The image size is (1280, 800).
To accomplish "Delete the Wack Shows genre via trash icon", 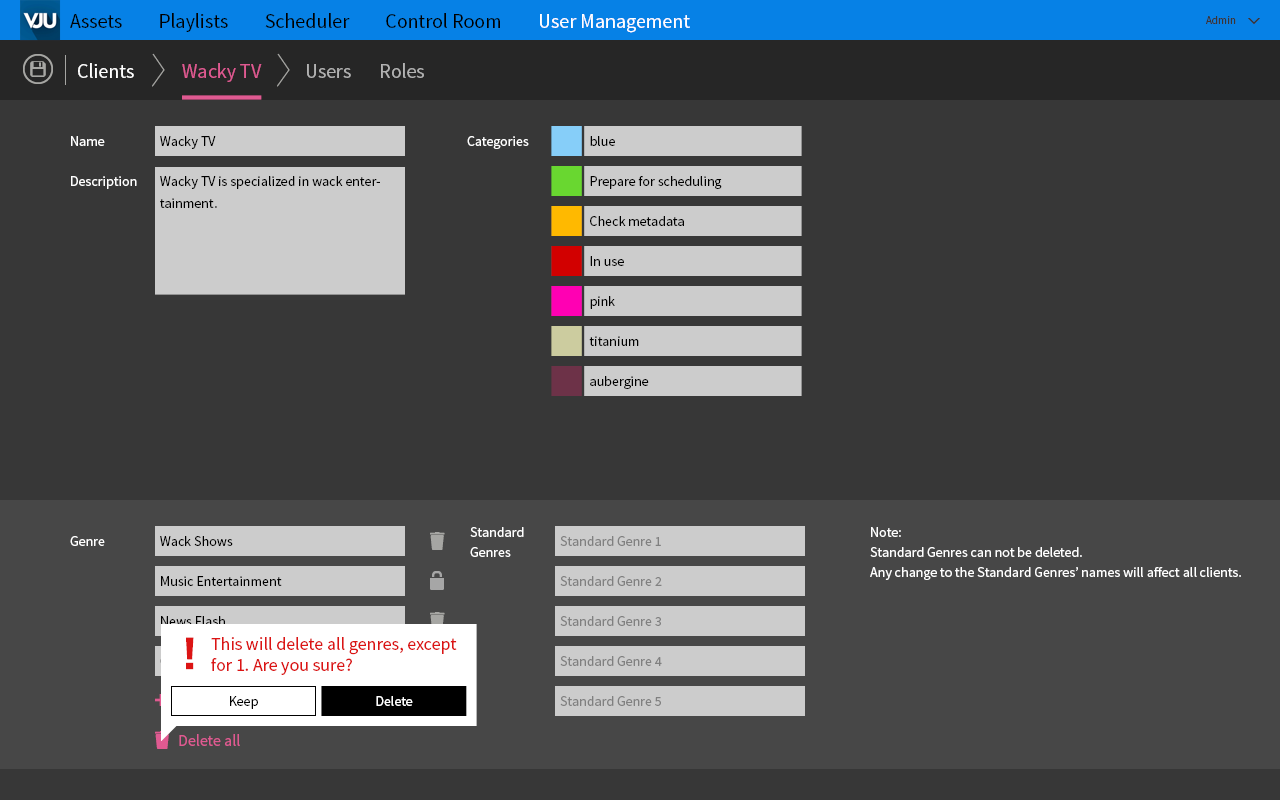I will pyautogui.click(x=437, y=541).
